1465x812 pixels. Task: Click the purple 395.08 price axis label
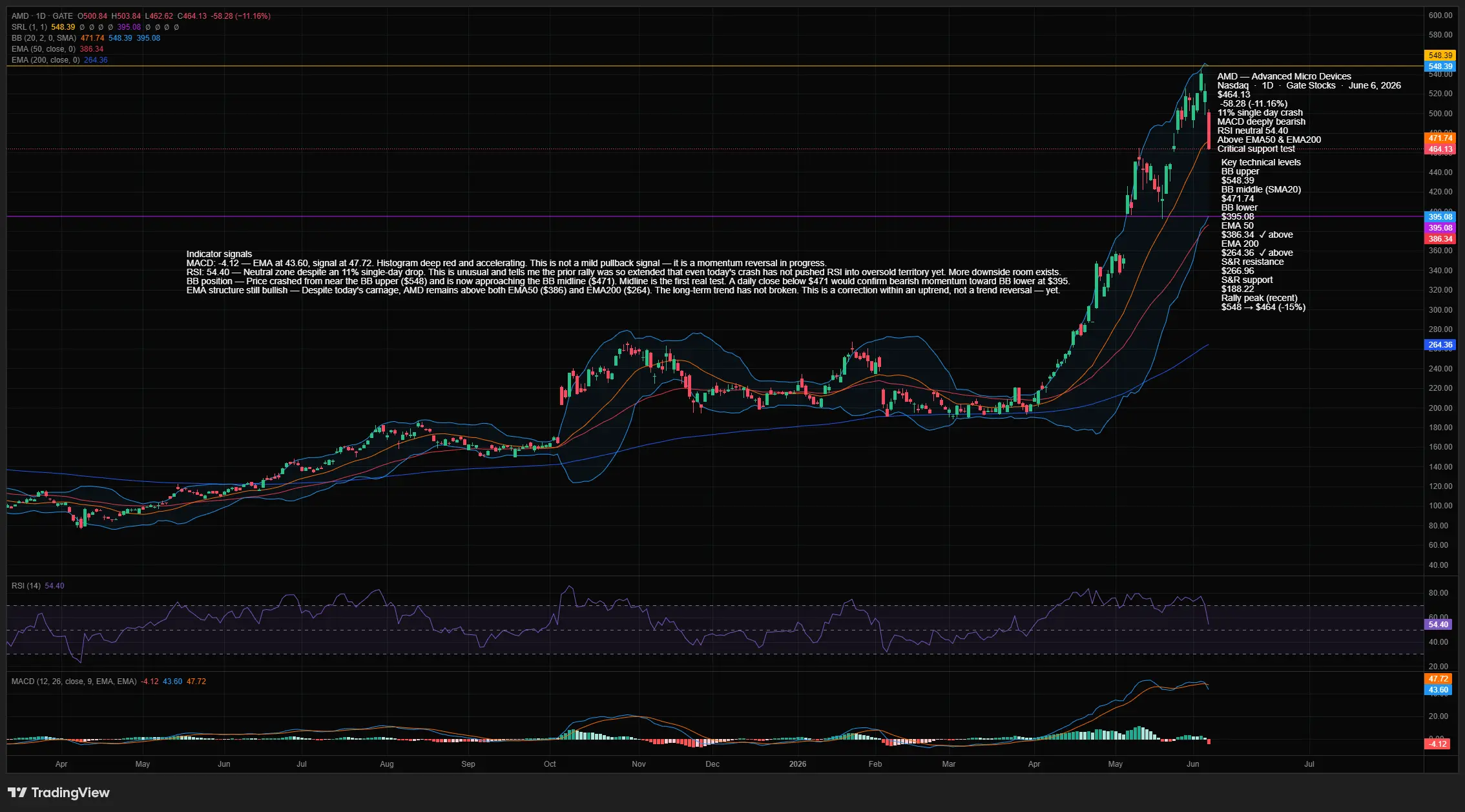click(x=1440, y=228)
